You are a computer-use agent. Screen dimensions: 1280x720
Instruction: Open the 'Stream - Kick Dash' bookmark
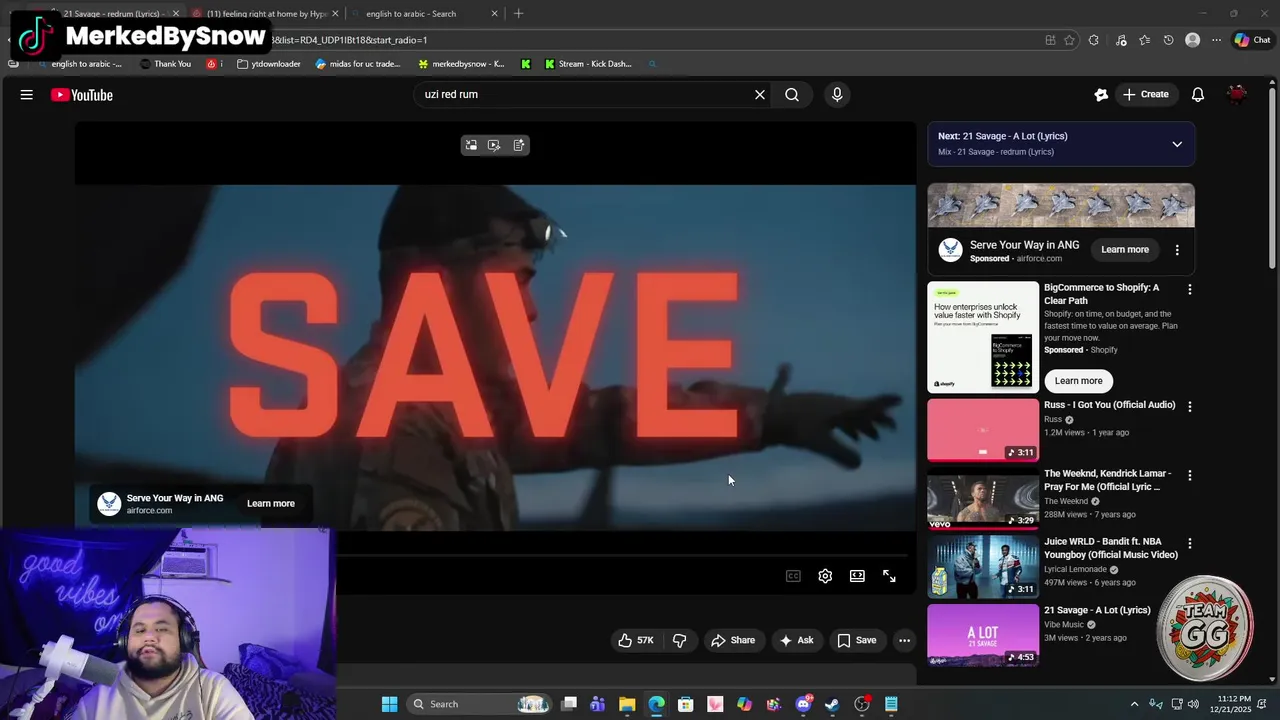pos(588,64)
